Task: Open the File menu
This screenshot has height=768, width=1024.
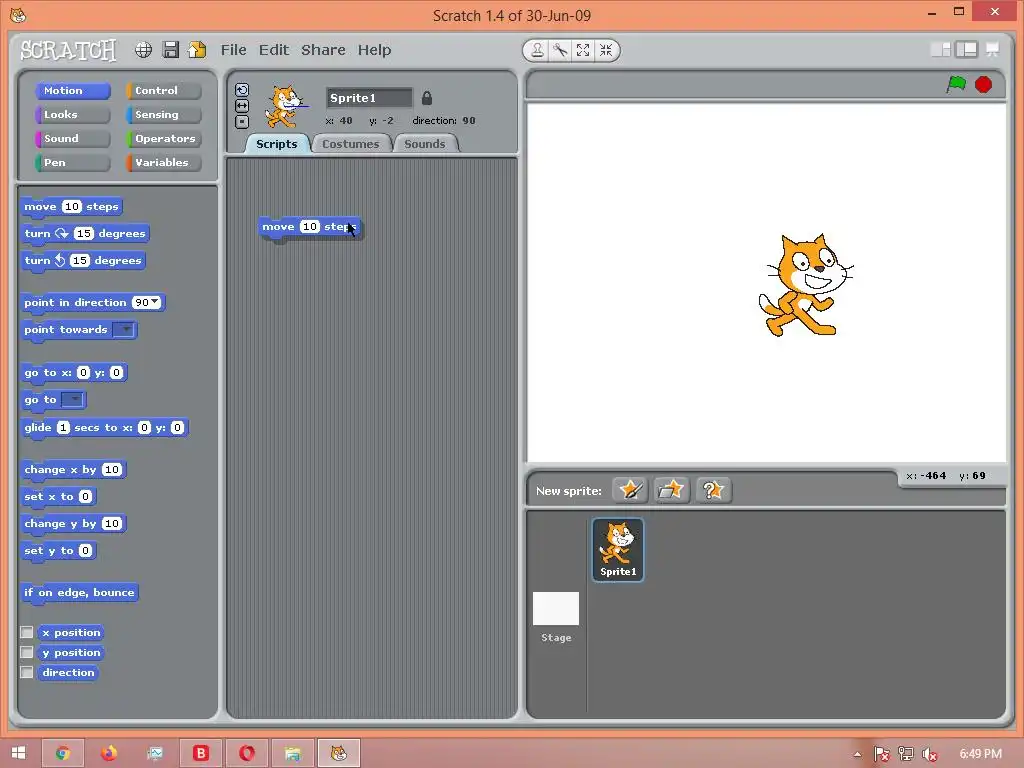Action: click(234, 50)
